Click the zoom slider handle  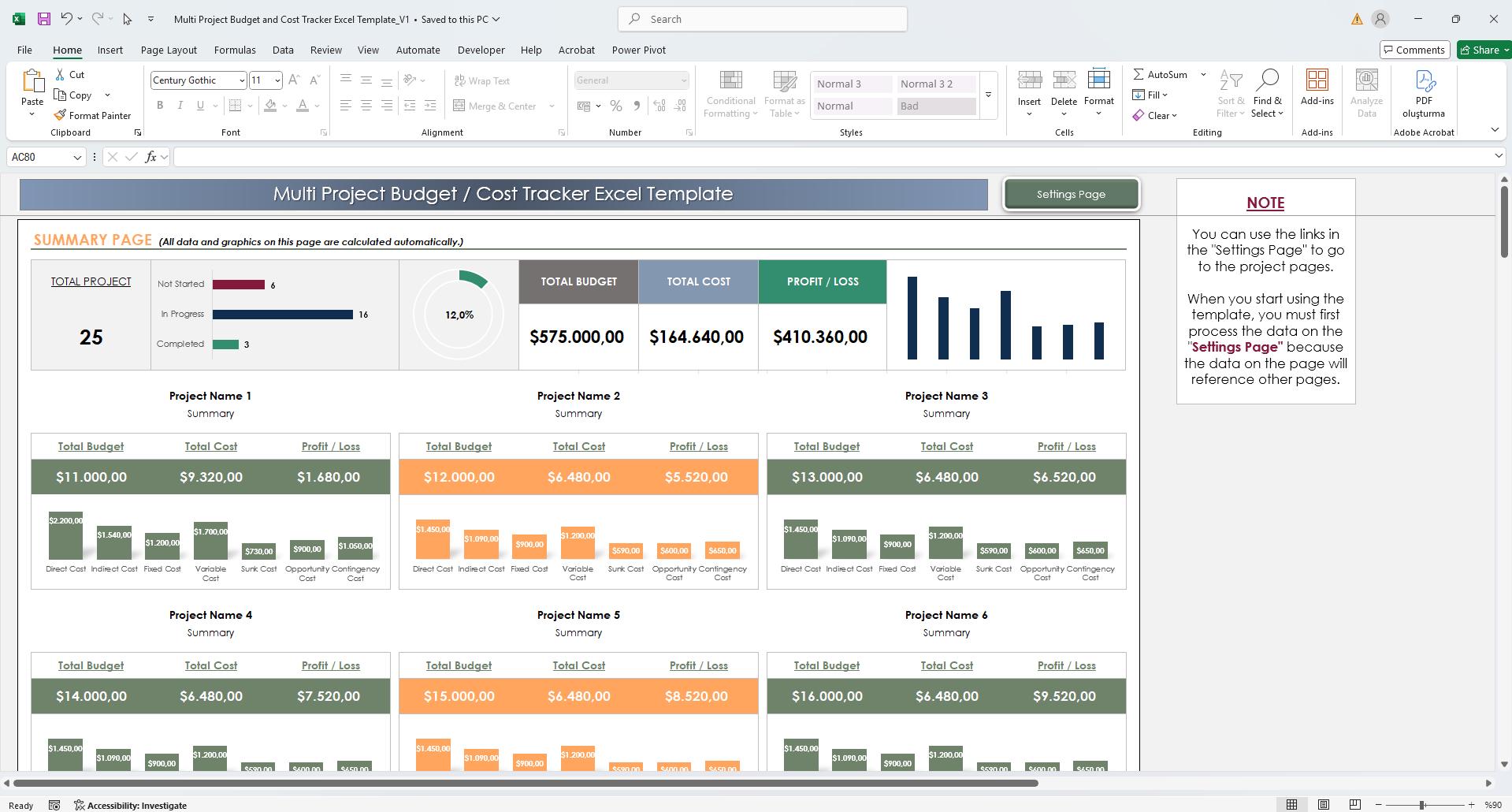[x=1422, y=805]
